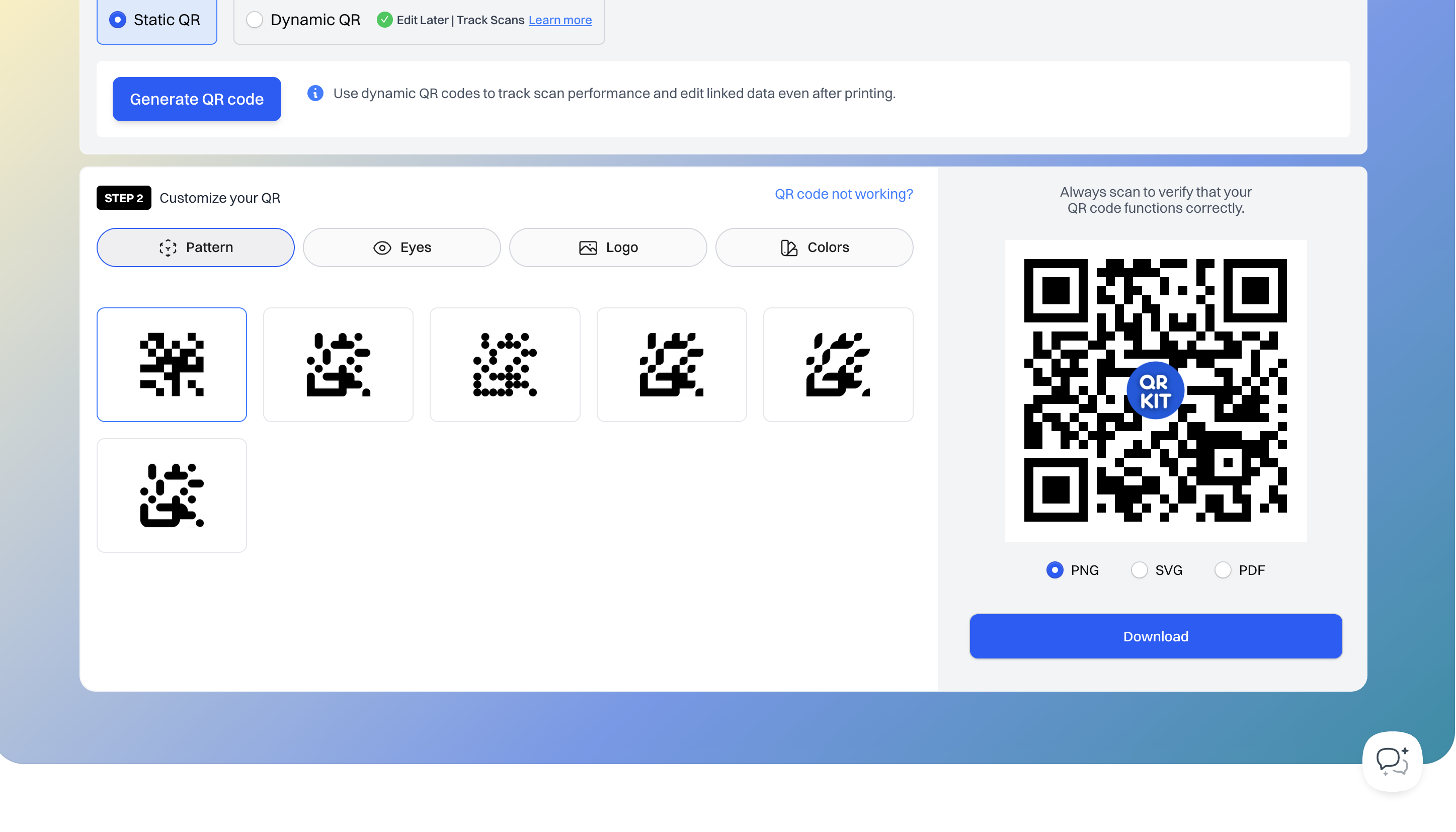Click the eye icon in Eyes tab
This screenshot has width=1456, height=832.
[x=382, y=247]
